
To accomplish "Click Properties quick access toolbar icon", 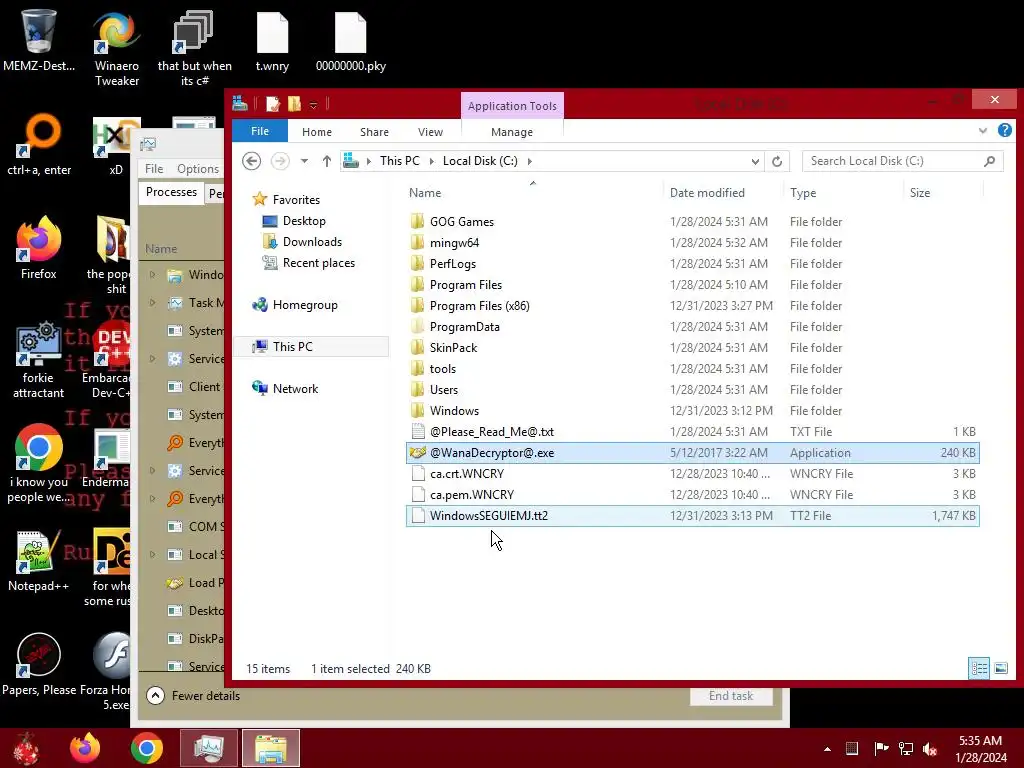I will pos(273,103).
